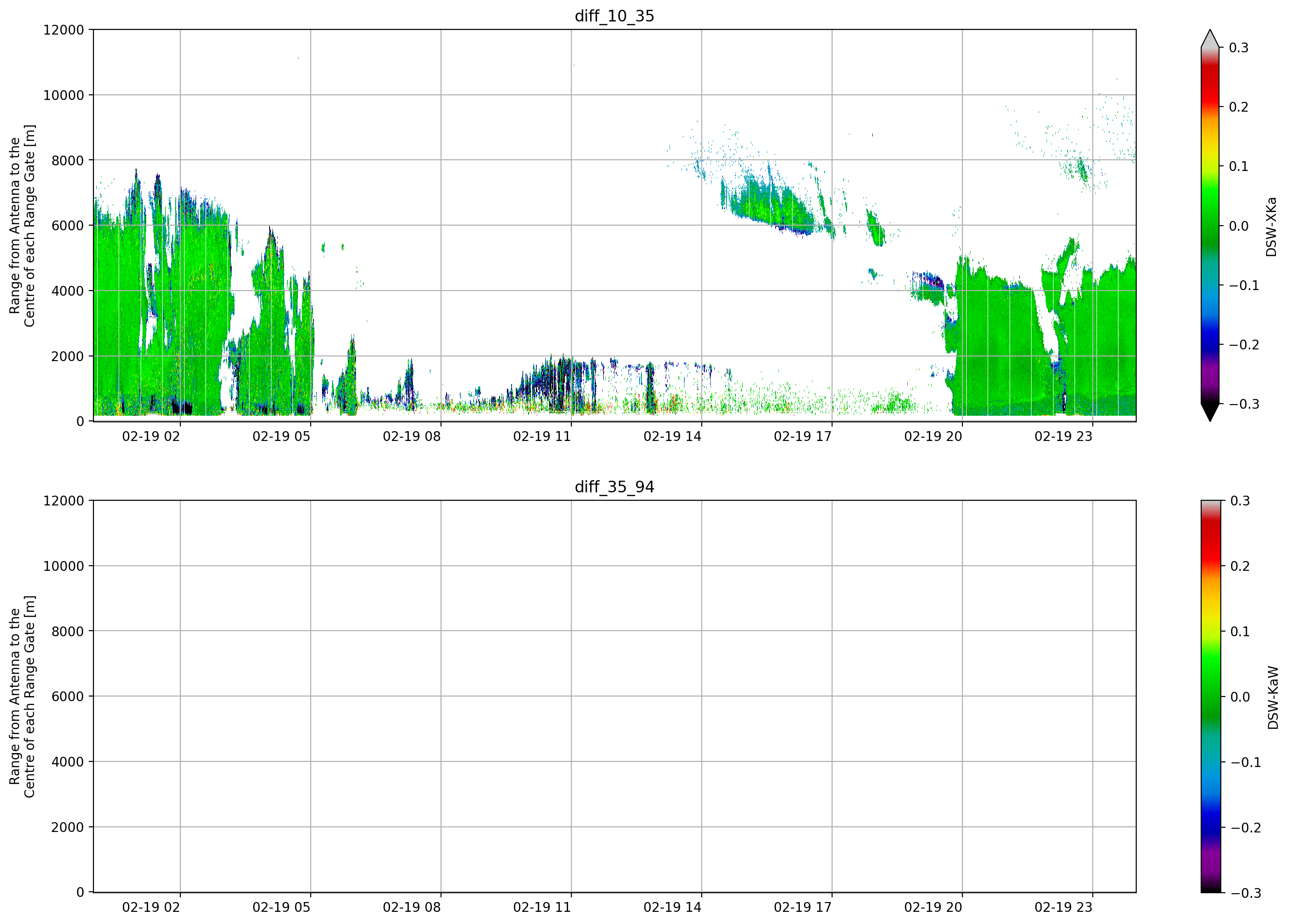Click the 02-19 17 x-tick on the top plot
The width and height of the screenshot is (1289, 924).
coord(803,436)
